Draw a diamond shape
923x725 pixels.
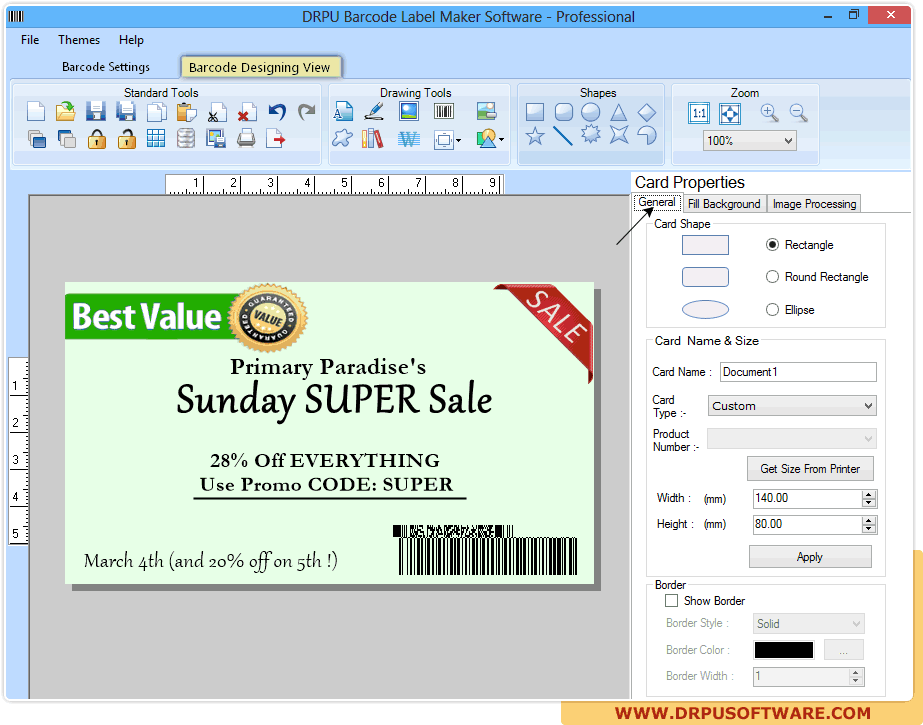[646, 112]
